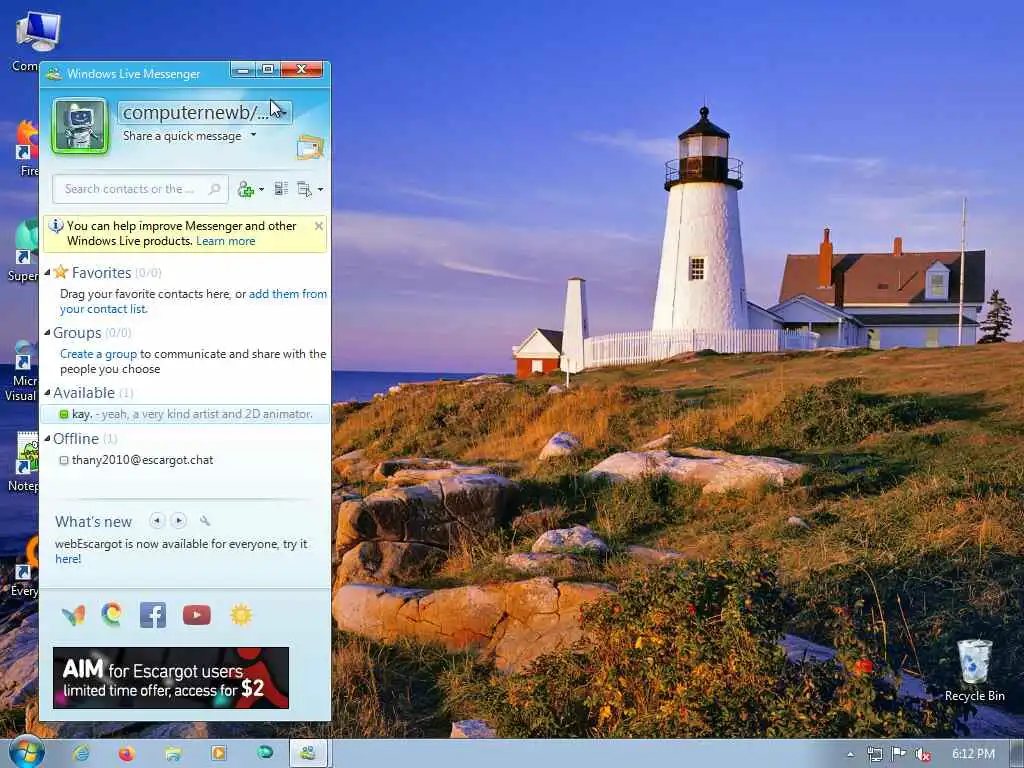Image resolution: width=1024 pixels, height=768 pixels.
Task: Collapse the Favorites group
Action: tap(47, 272)
